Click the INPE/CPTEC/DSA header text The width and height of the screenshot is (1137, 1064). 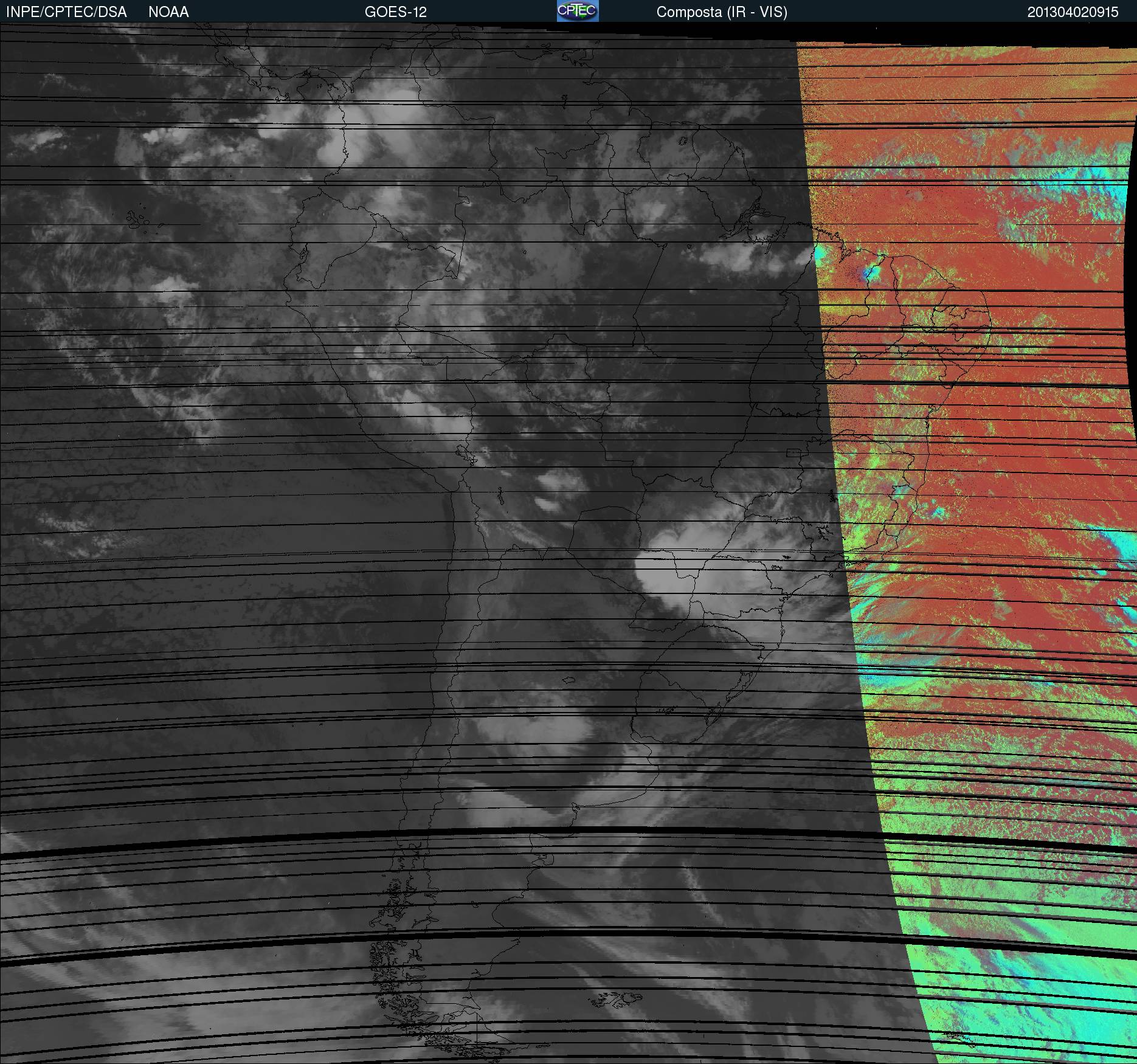[66, 12]
